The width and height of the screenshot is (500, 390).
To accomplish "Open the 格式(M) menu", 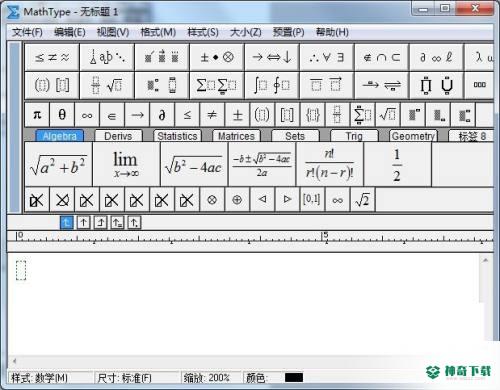I will pos(158,32).
